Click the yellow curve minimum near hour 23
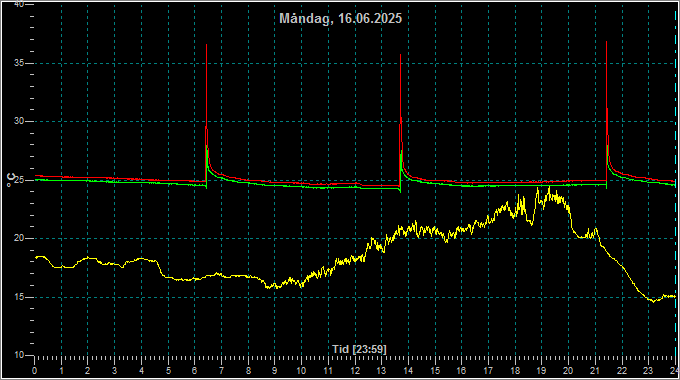 [654, 301]
